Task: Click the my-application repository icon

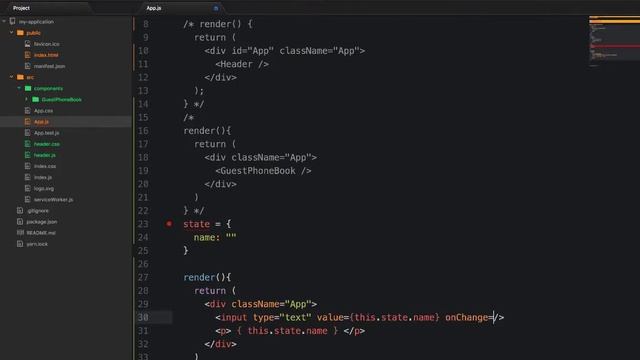Action: (13, 21)
